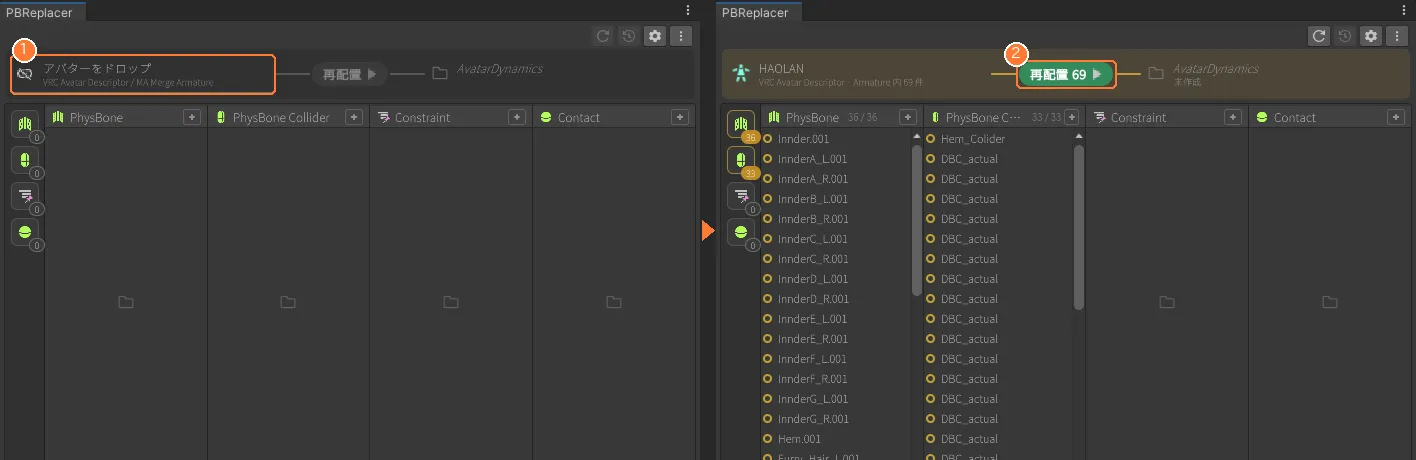Add a Contact with the plus button, right panel
This screenshot has width=1416, height=460.
tap(1396, 117)
